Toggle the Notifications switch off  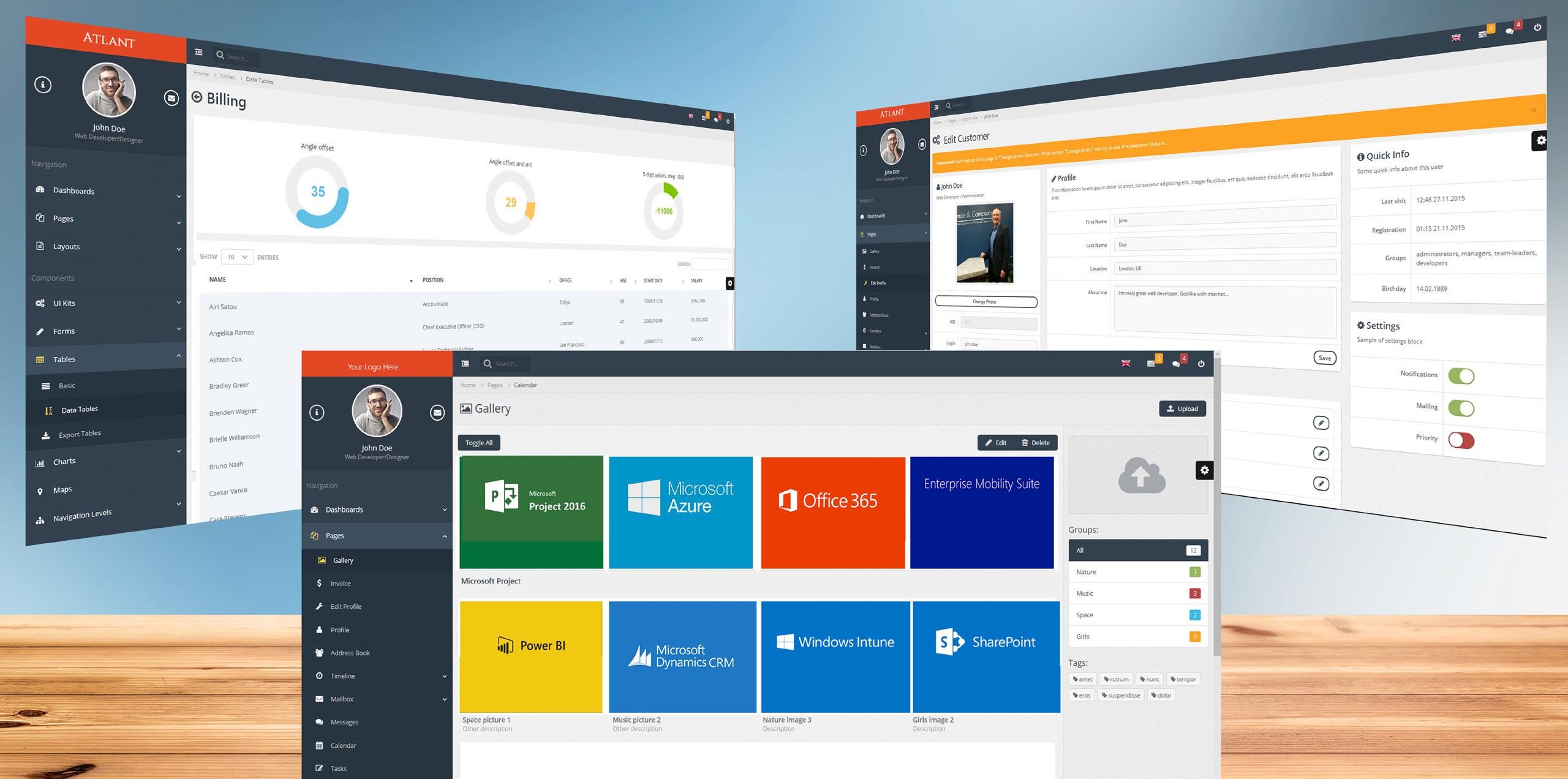[x=1461, y=376]
